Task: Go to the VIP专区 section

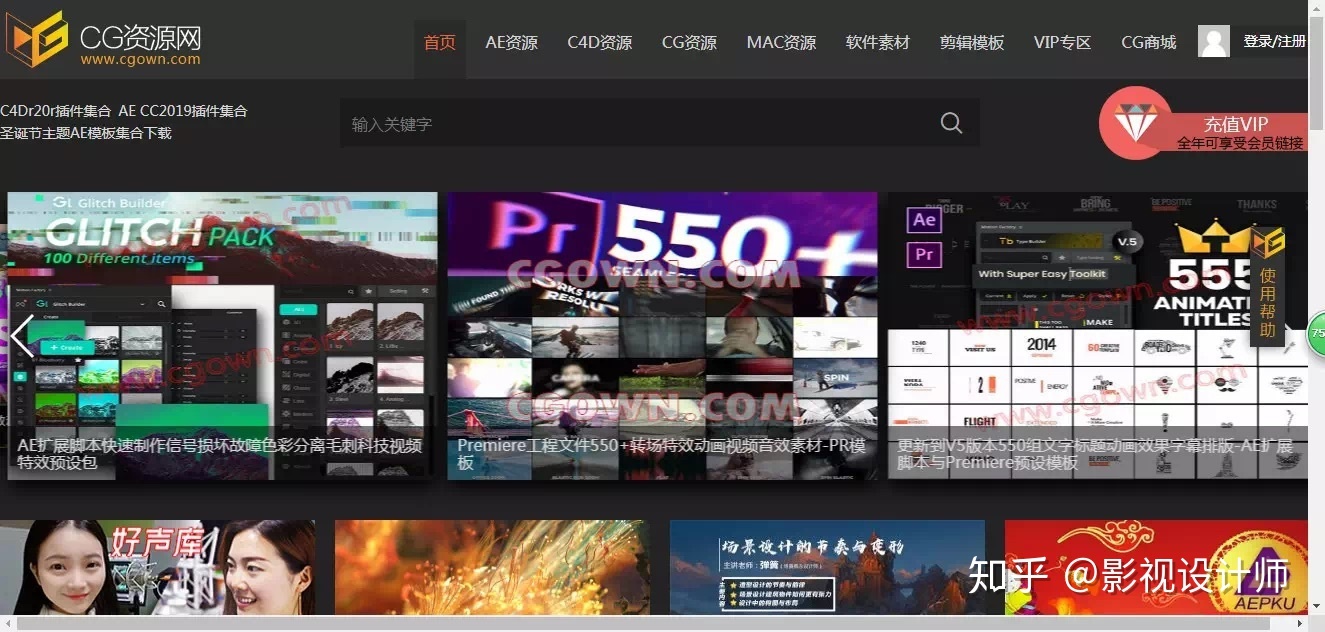Action: pos(1062,42)
